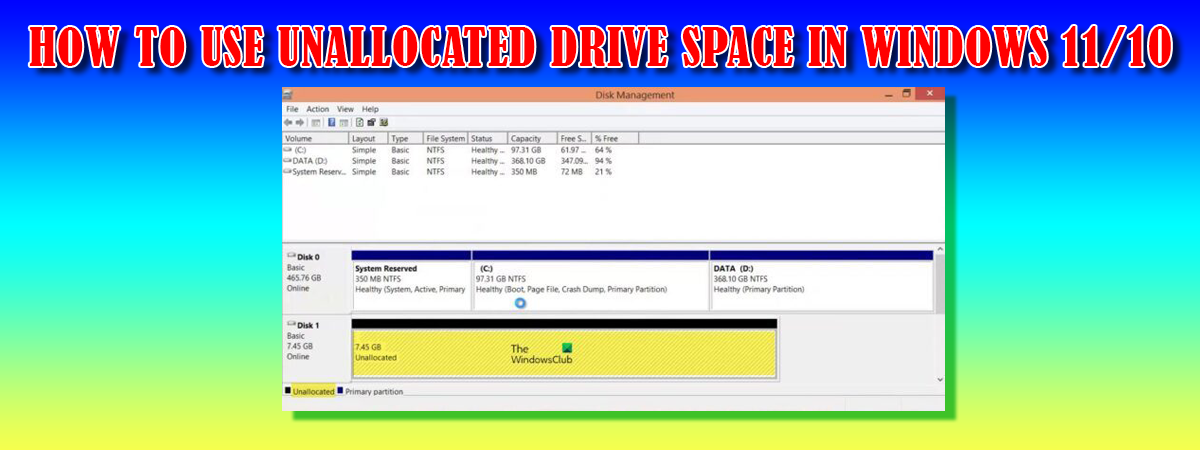Click the 21 % free value
Image resolution: width=1200 pixels, height=450 pixels.
[x=602, y=172]
